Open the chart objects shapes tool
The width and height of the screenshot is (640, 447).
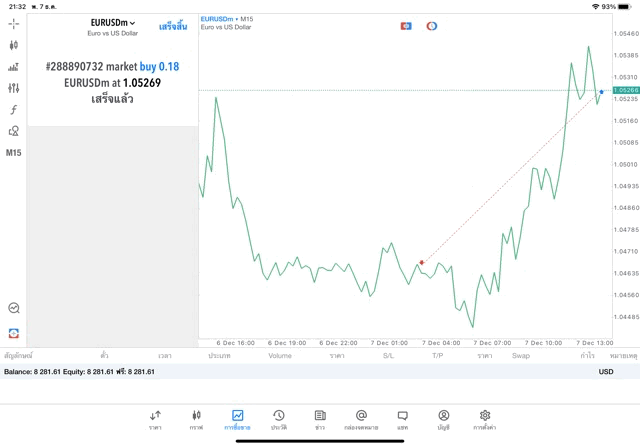[13, 131]
